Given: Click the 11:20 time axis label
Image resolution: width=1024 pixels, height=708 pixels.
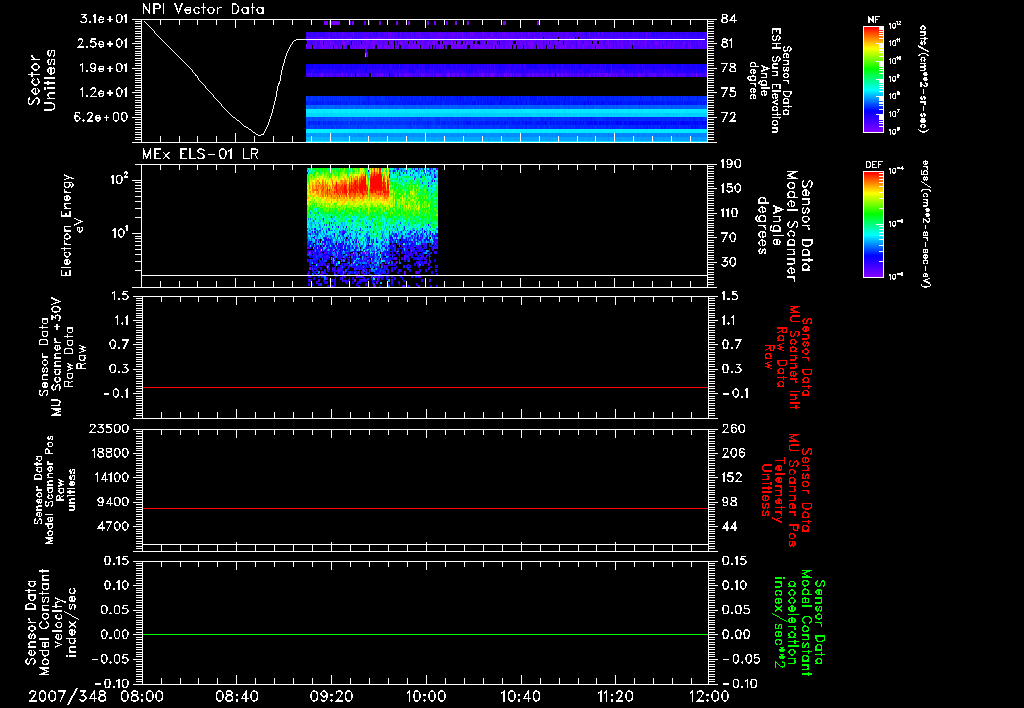Looking at the screenshot, I should tap(615, 696).
